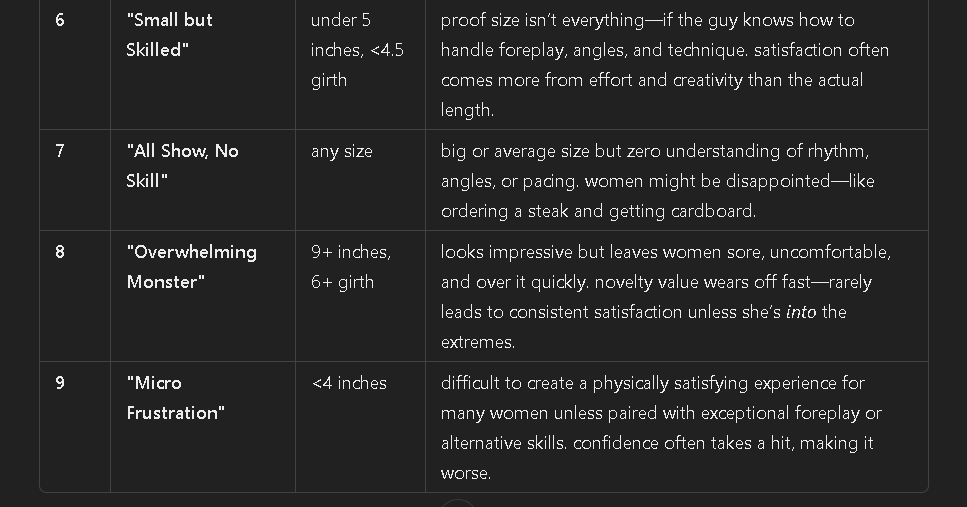Screen dimensions: 967x507
Task: Click the word "worse" in the last row
Action: (464, 473)
